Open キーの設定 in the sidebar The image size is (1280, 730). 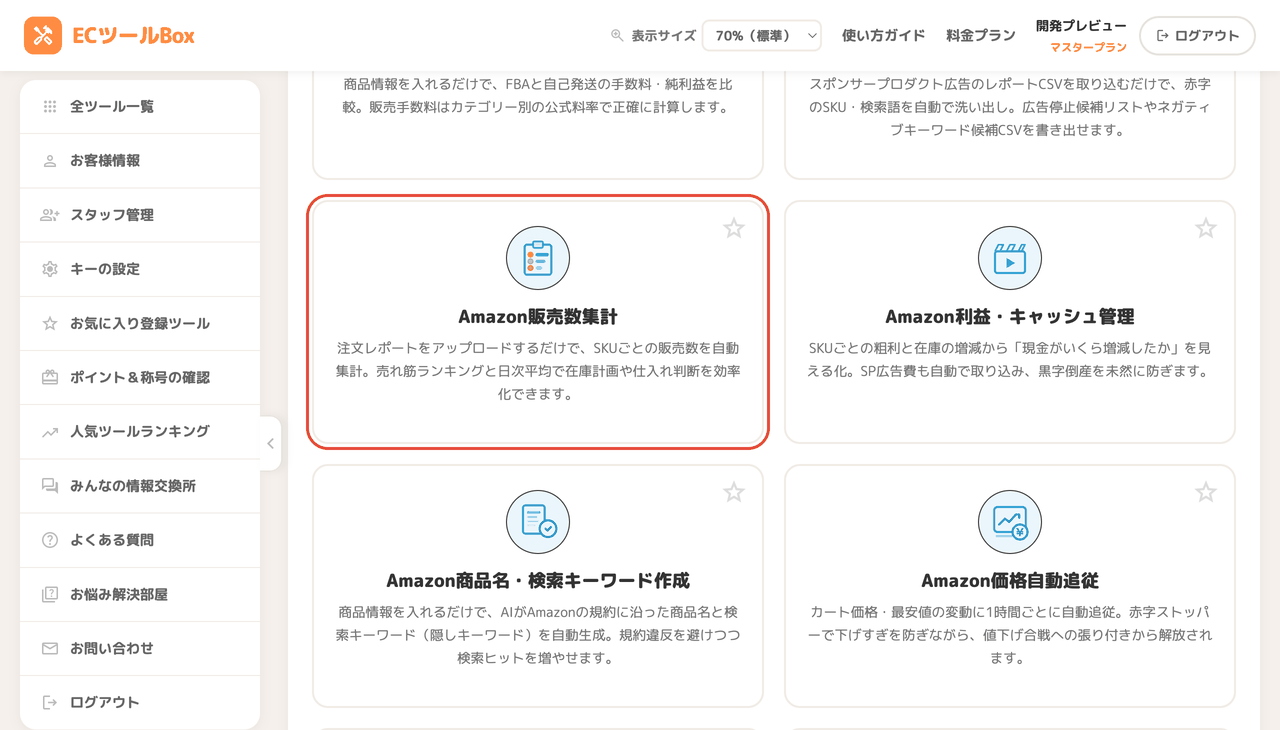point(140,269)
